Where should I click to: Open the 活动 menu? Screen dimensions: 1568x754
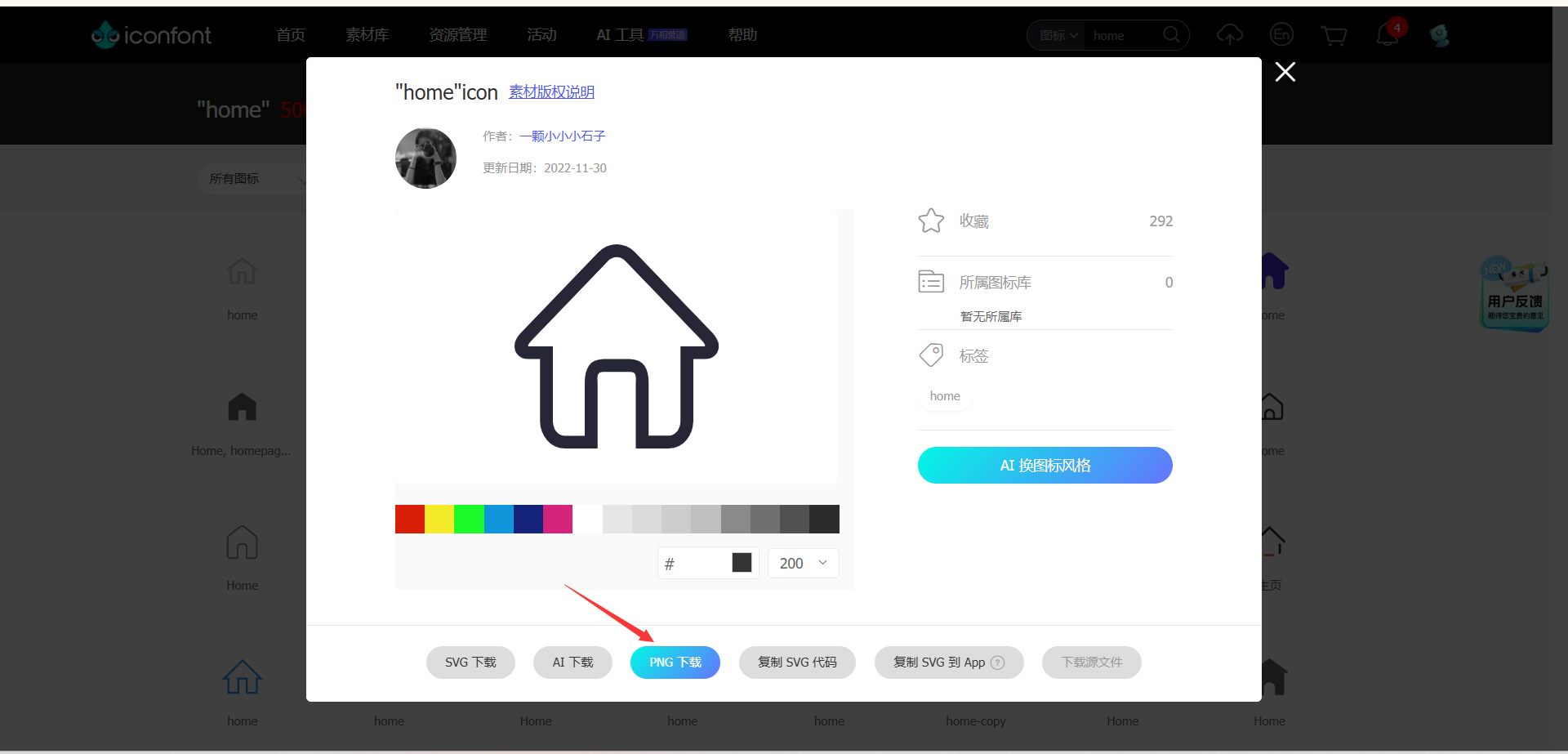(541, 34)
